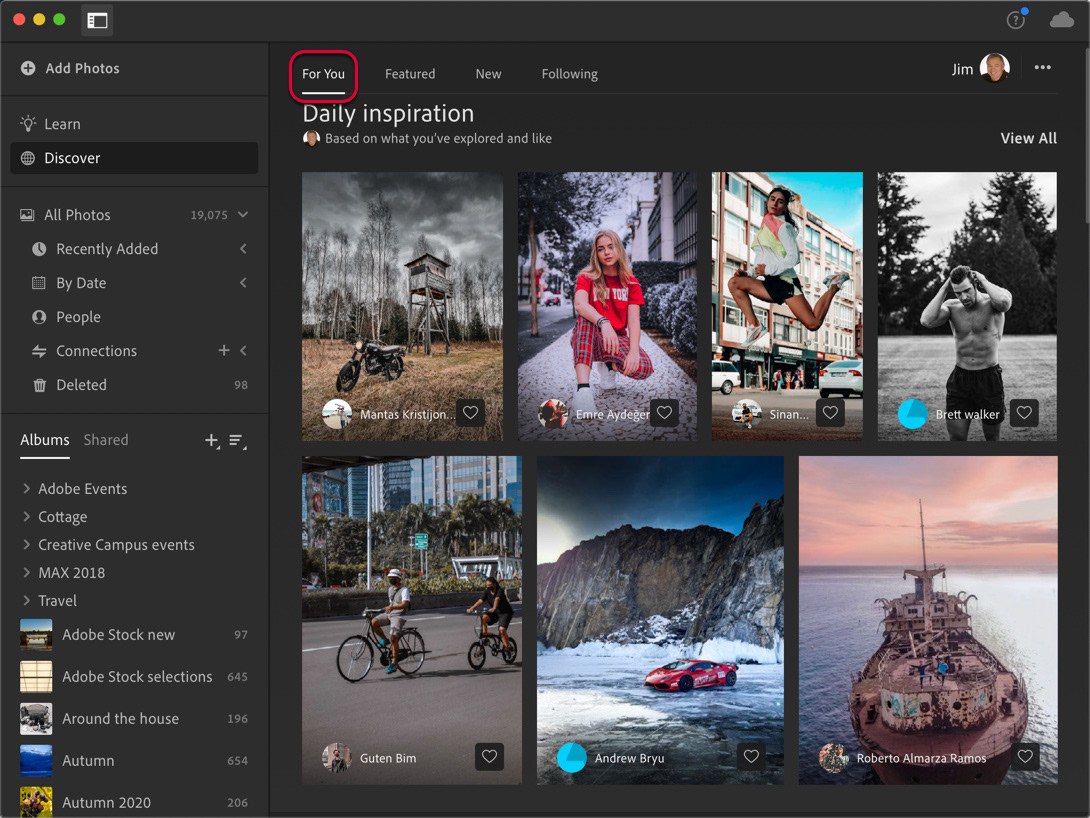Like the Sinan jumping woman photo

[830, 413]
